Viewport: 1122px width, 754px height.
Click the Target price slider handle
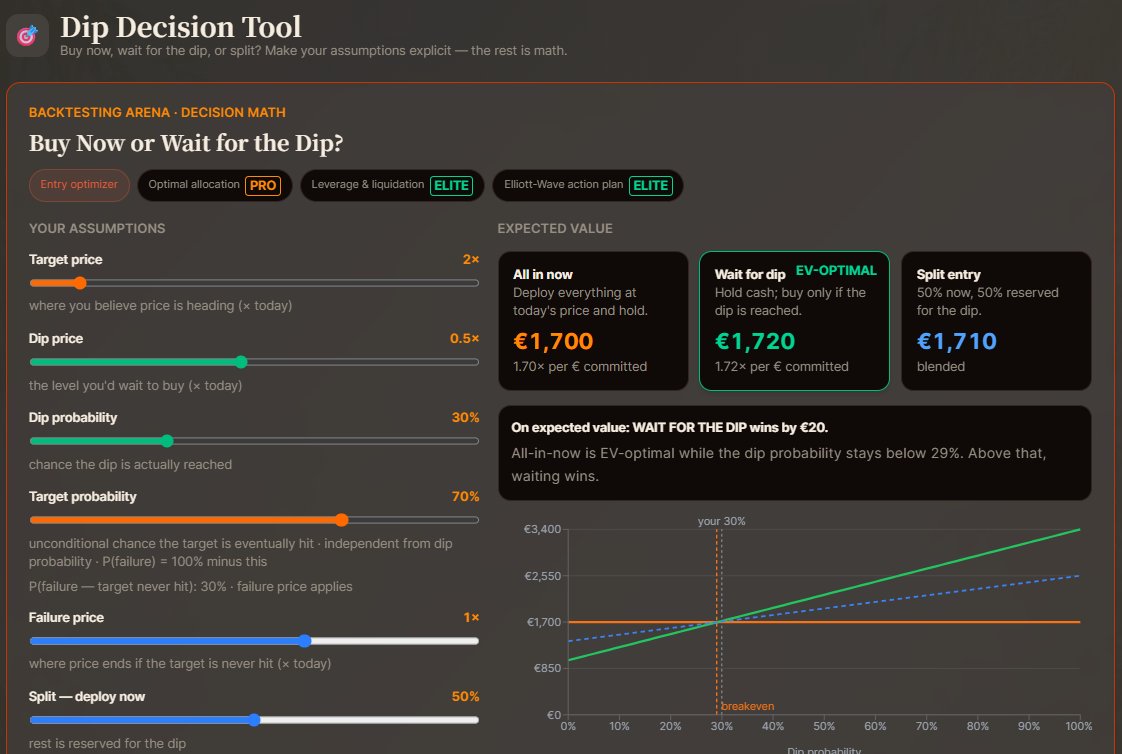coord(80,283)
